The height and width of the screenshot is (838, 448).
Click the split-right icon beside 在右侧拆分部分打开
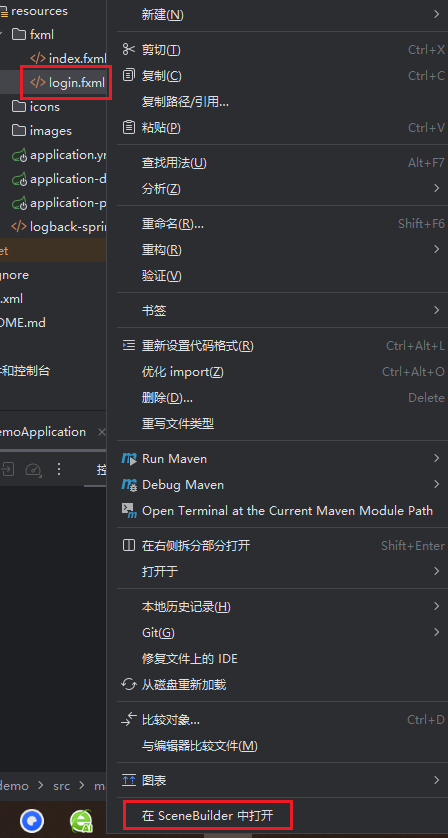pyautogui.click(x=129, y=545)
